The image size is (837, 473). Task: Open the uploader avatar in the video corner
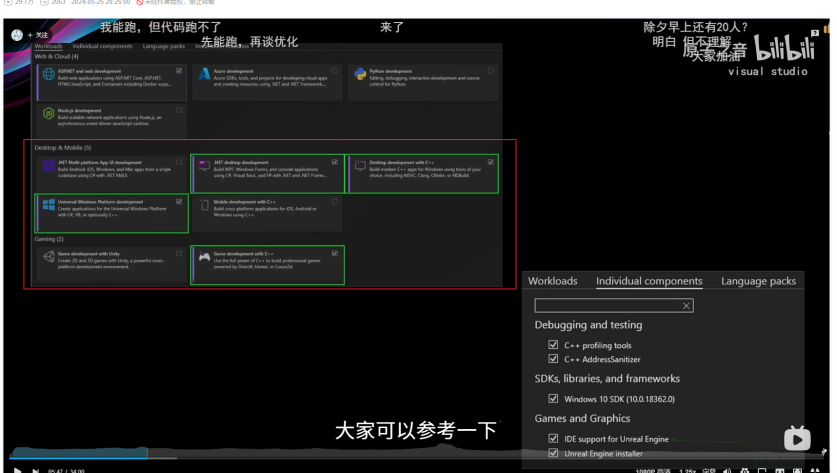(x=17, y=35)
